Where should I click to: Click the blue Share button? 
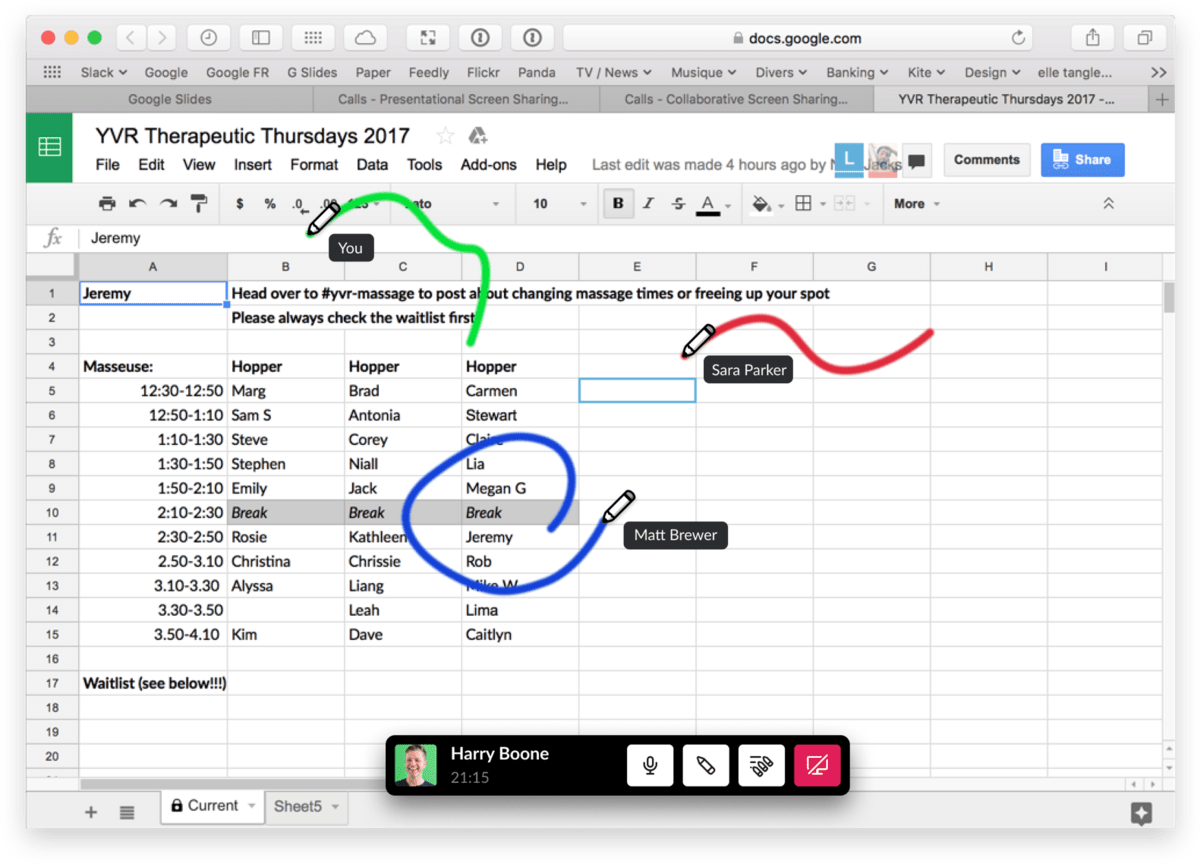(x=1082, y=160)
